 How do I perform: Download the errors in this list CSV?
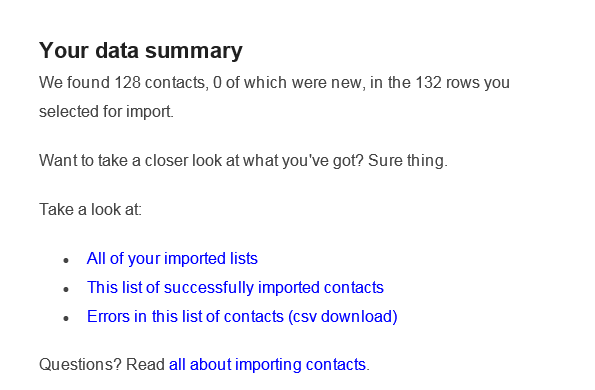click(x=242, y=316)
